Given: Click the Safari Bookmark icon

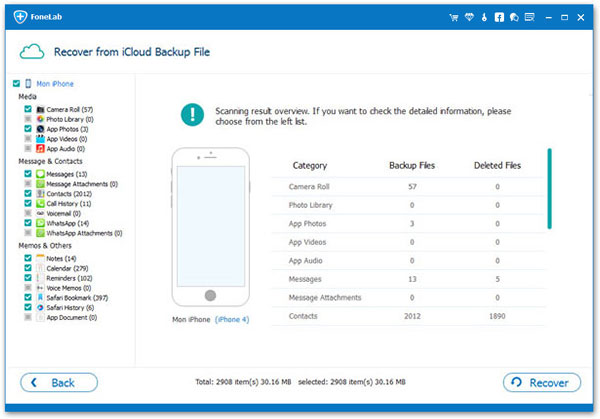Looking at the screenshot, I should pos(40,297).
